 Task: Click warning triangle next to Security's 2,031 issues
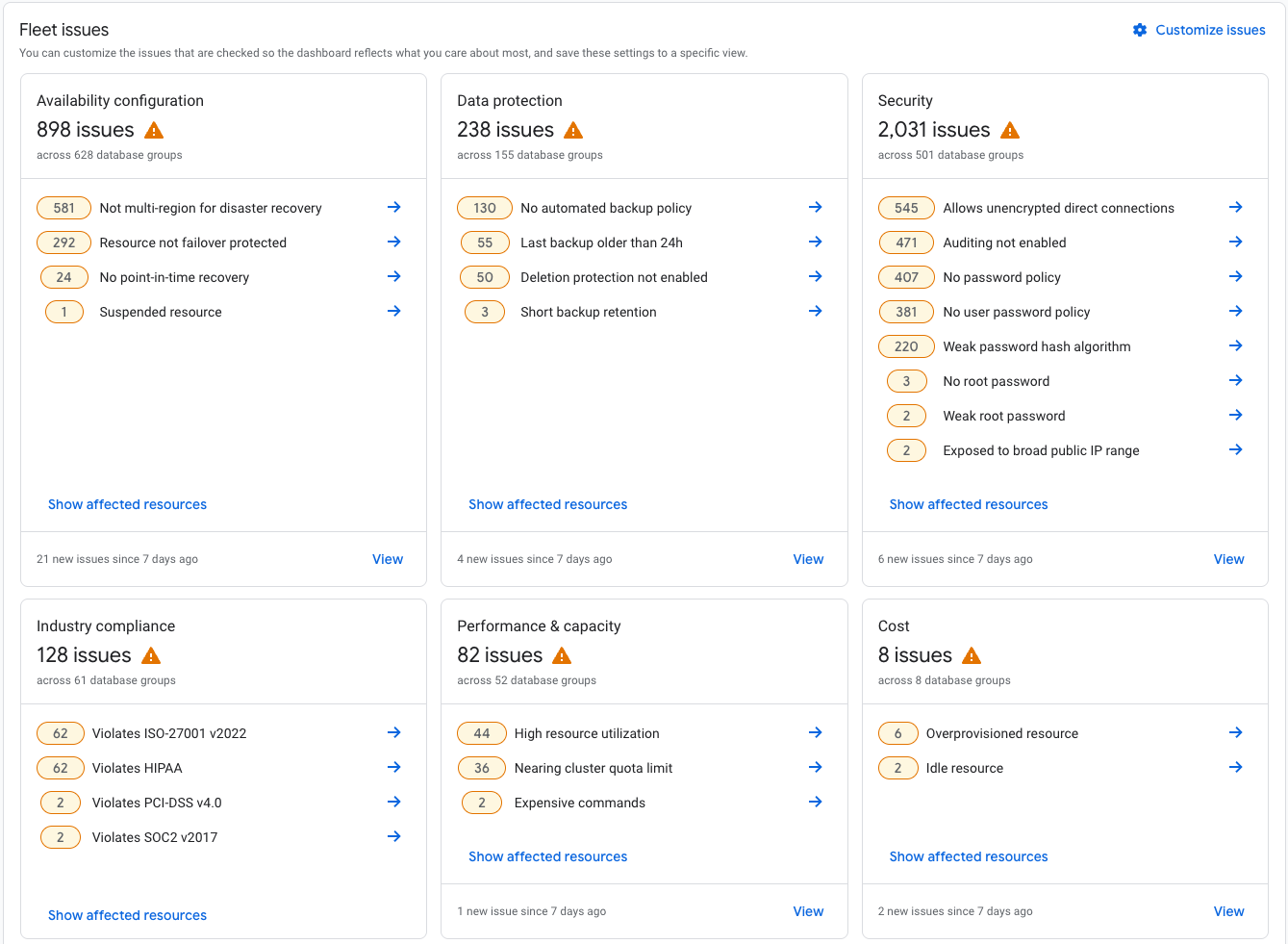click(1010, 128)
